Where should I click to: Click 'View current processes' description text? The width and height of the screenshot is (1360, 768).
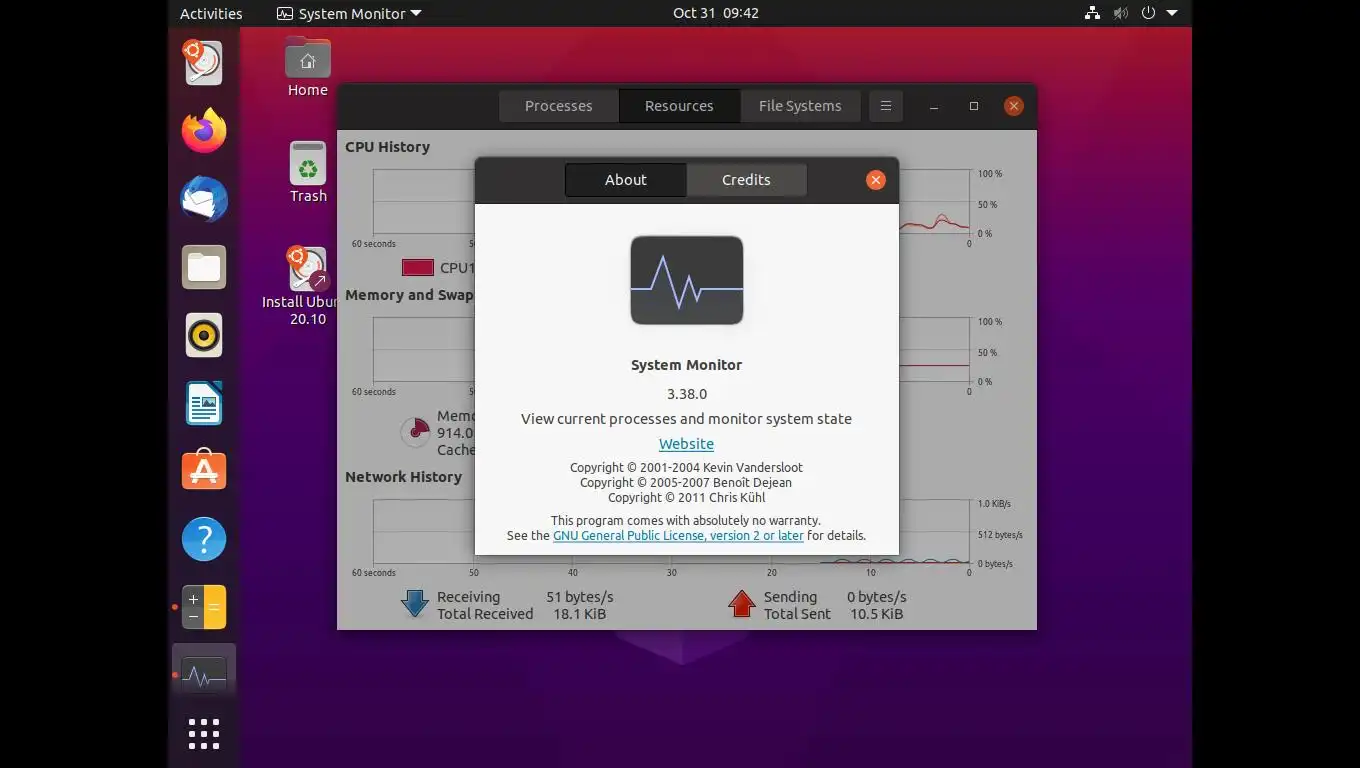click(687, 419)
